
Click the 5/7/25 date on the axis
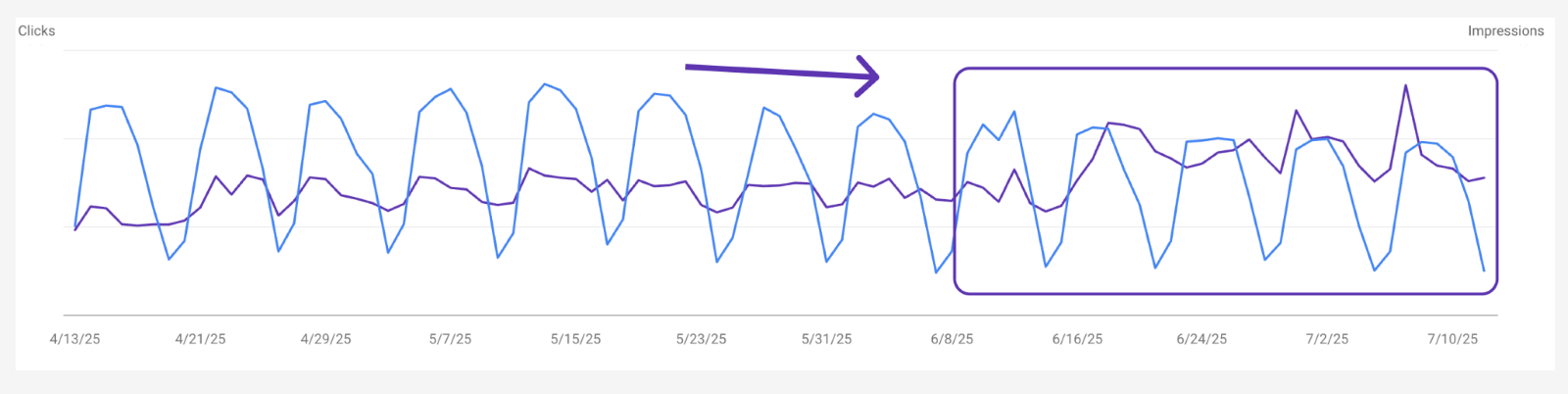450,339
